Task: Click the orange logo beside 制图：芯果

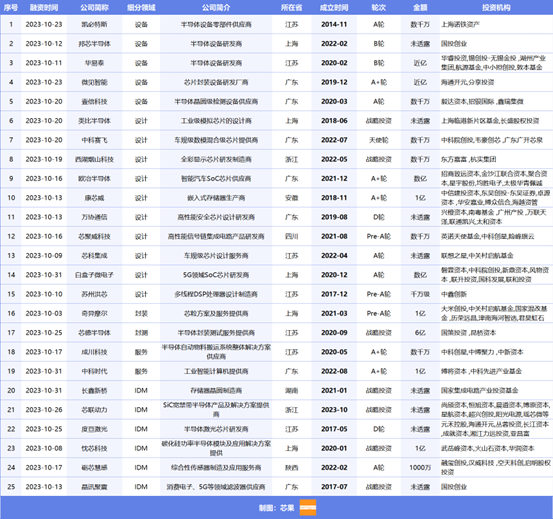Action: [308, 507]
